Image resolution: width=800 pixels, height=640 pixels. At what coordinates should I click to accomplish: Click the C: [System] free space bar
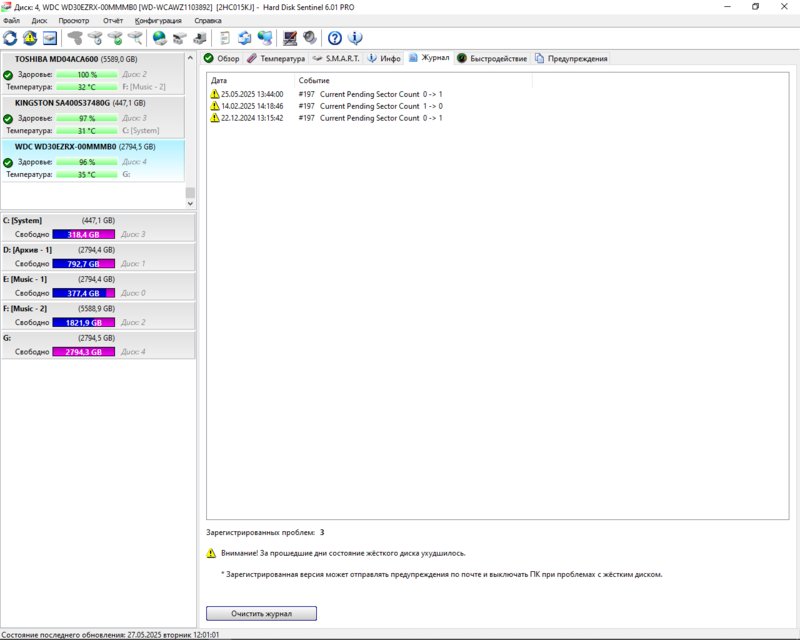pyautogui.click(x=84, y=234)
